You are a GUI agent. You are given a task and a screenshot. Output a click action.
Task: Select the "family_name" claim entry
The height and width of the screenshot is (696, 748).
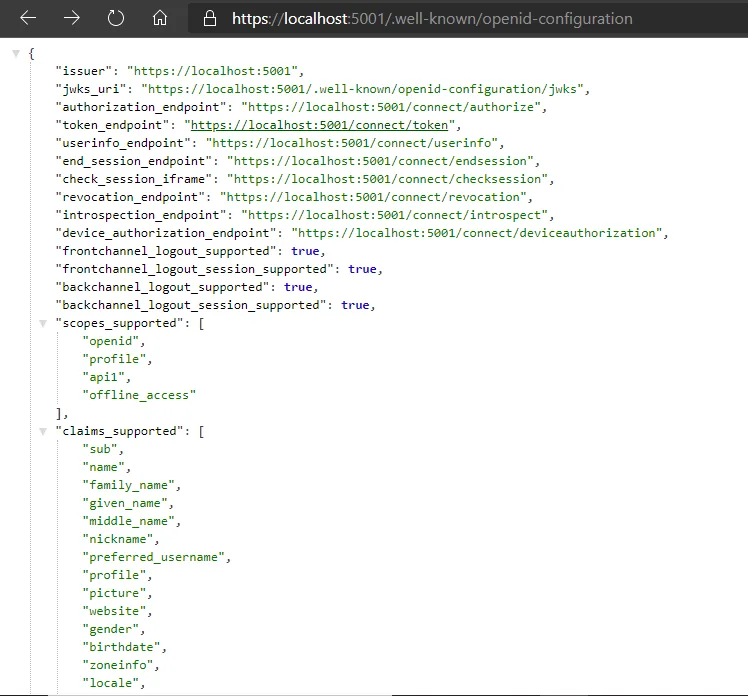pyautogui.click(x=129, y=486)
